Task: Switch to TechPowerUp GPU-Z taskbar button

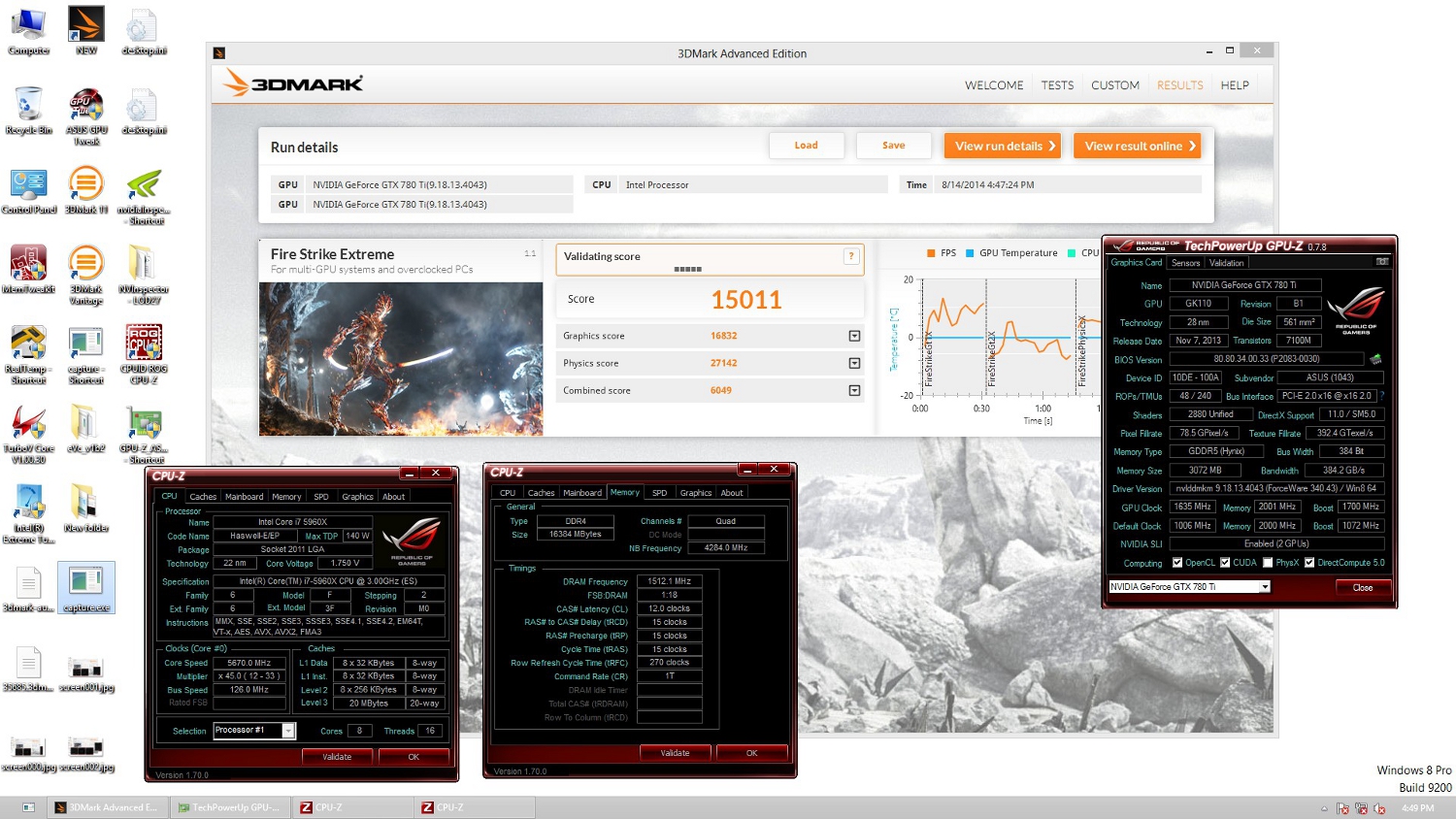Action: coord(230,807)
